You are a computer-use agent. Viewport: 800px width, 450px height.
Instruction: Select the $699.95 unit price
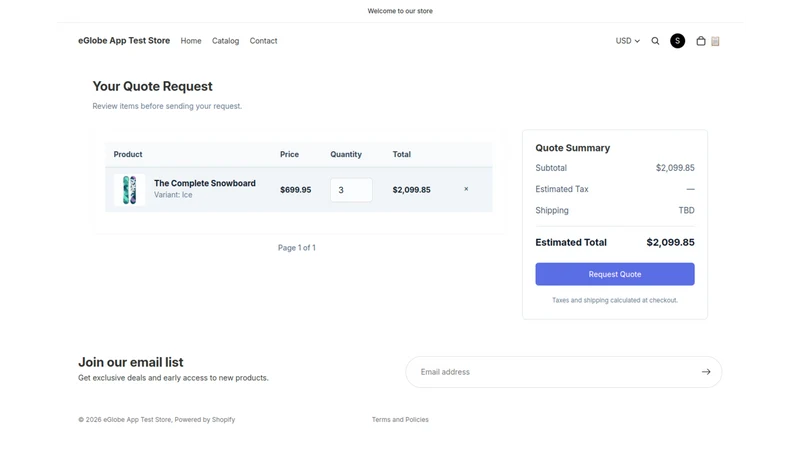(295, 190)
